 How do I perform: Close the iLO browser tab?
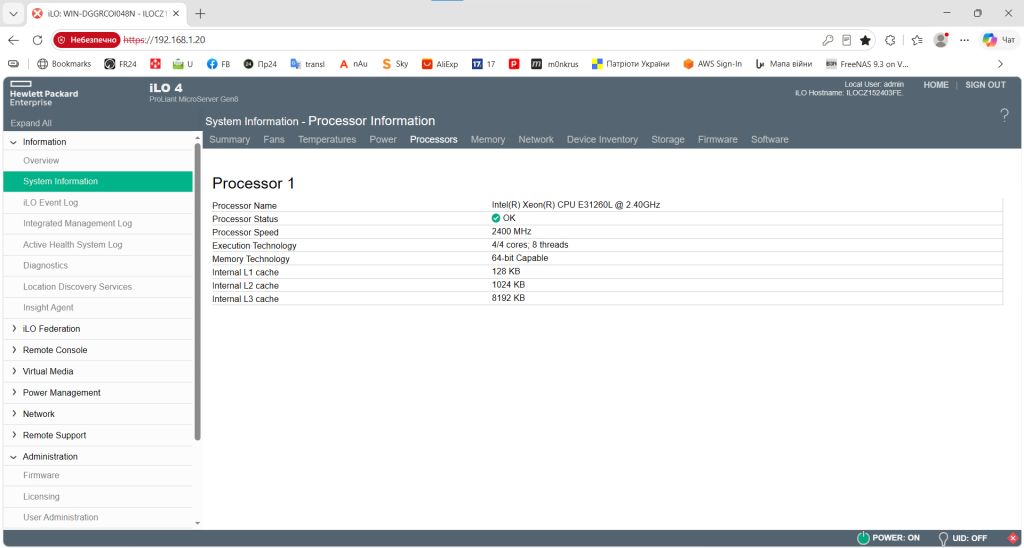pos(177,13)
